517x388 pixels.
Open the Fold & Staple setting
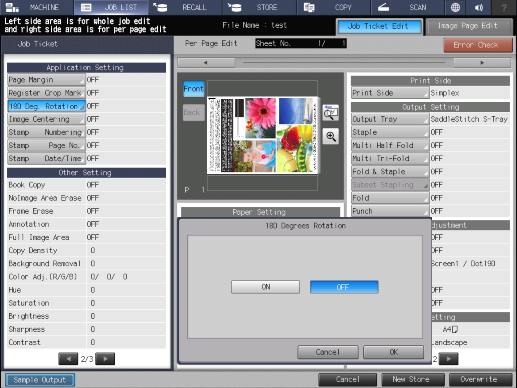(390, 172)
